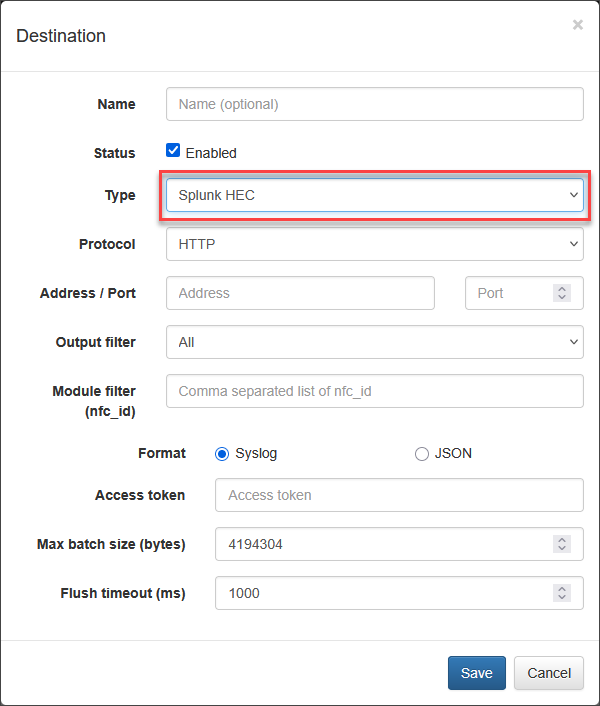Click into the Address input field
The height and width of the screenshot is (706, 600).
coord(300,293)
